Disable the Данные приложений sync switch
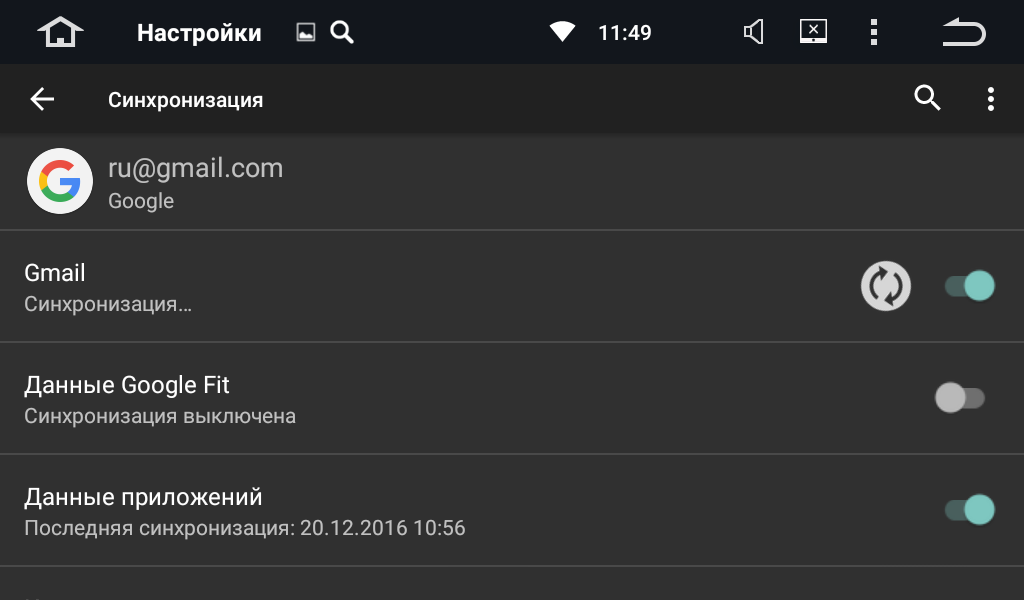The image size is (1024, 600). coord(969,510)
